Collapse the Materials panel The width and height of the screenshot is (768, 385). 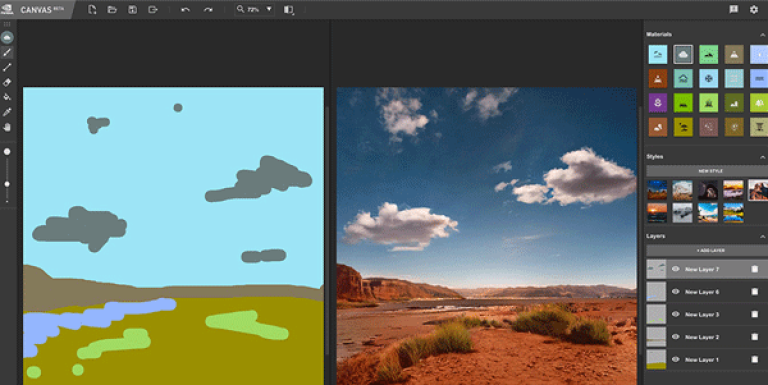763,34
